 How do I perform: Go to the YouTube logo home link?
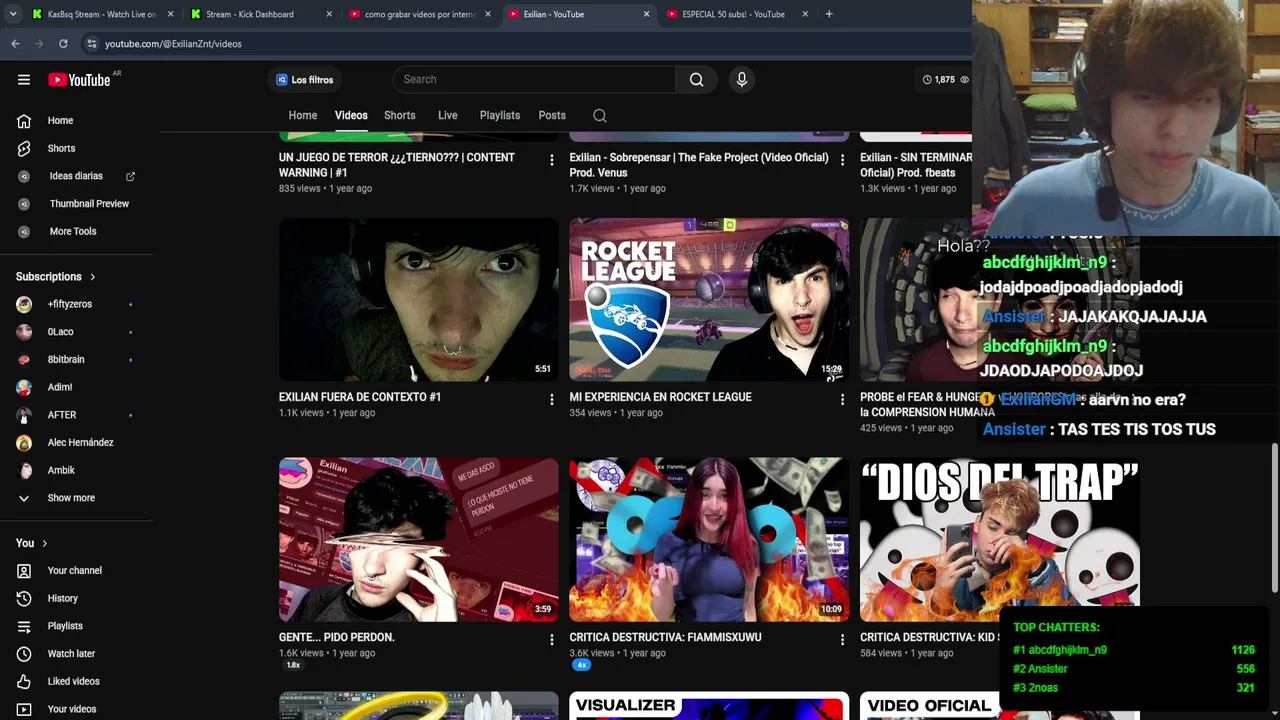click(x=79, y=80)
